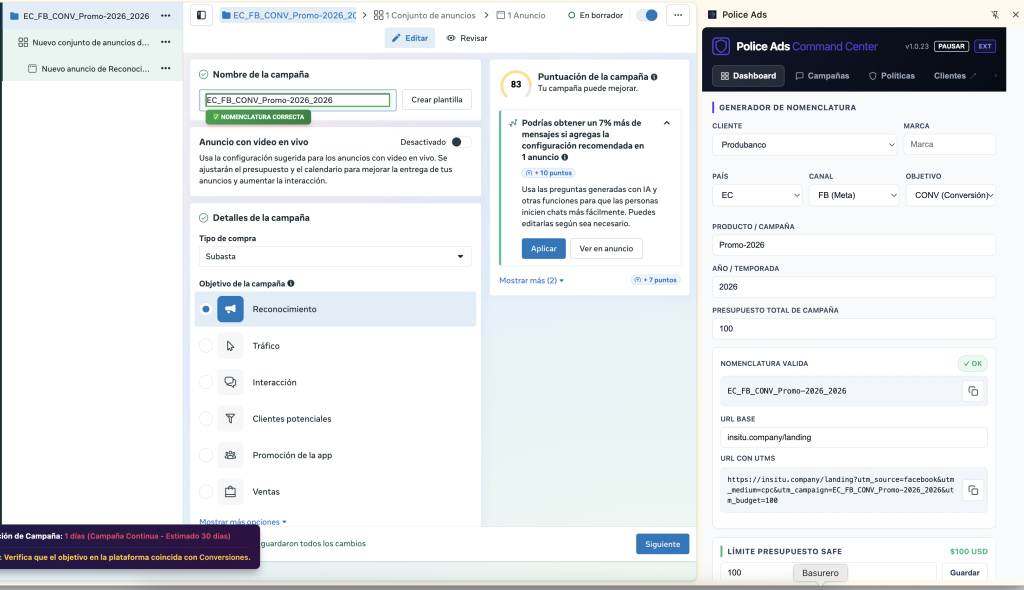Click the Presupuesto total de campaña field
Image resolution: width=1024 pixels, height=590 pixels.
tap(854, 329)
